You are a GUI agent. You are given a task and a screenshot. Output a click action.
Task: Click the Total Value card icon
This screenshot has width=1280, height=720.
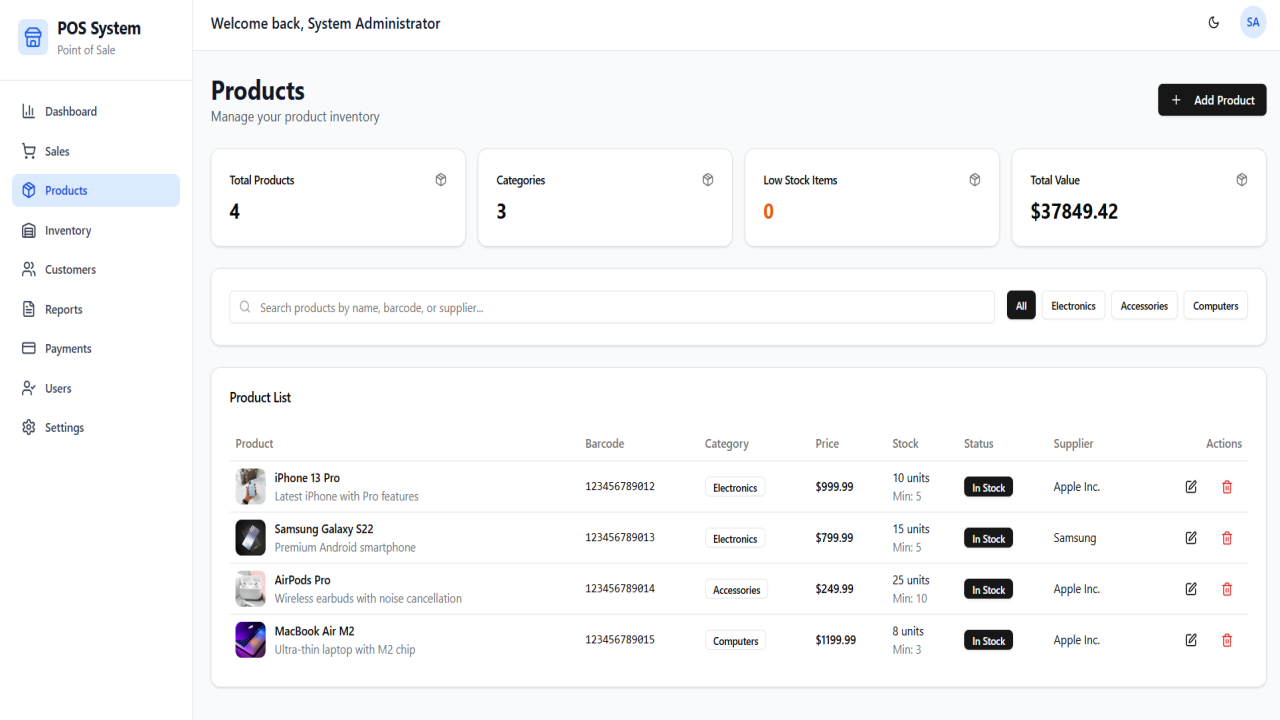(x=1242, y=180)
